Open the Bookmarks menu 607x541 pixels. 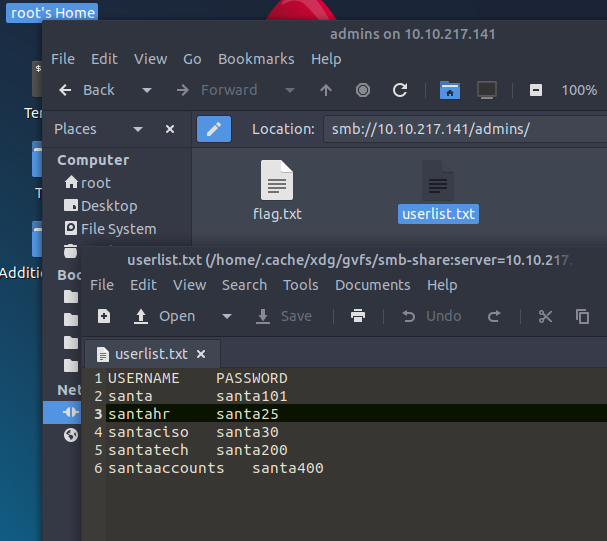(x=255, y=59)
